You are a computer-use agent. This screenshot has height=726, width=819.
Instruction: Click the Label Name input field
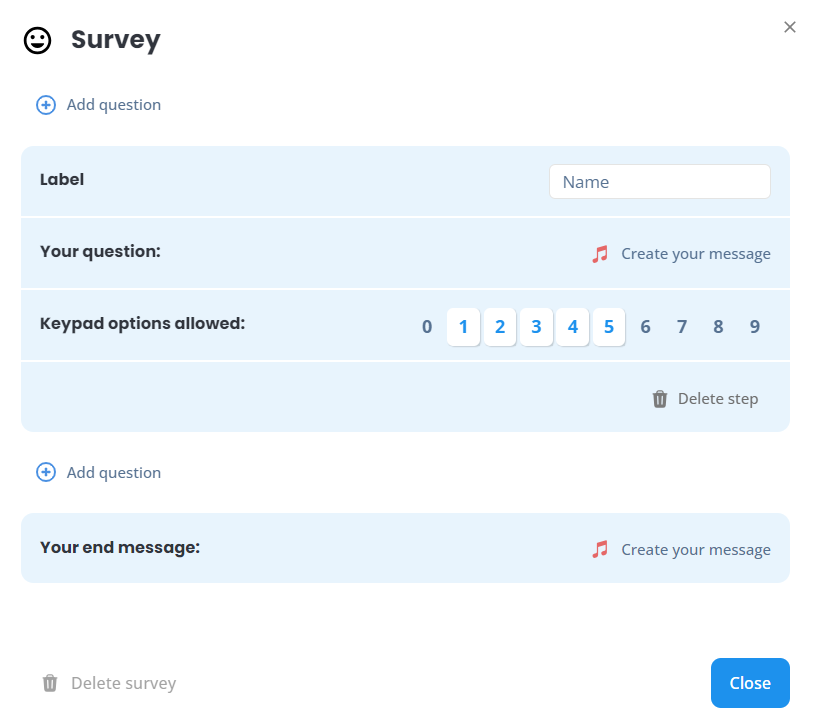pos(660,182)
